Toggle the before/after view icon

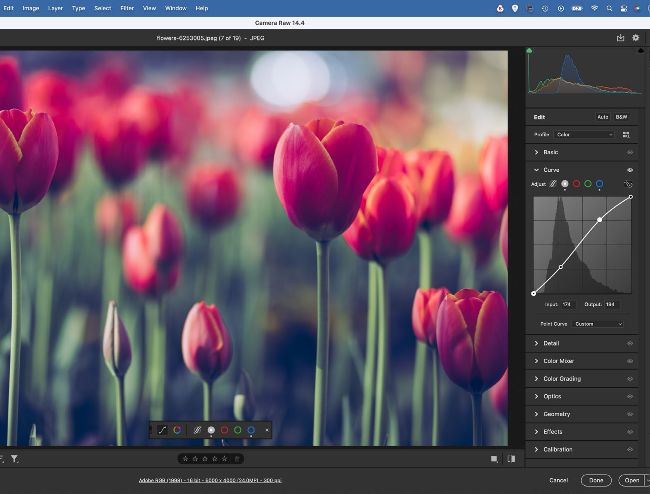(x=512, y=459)
